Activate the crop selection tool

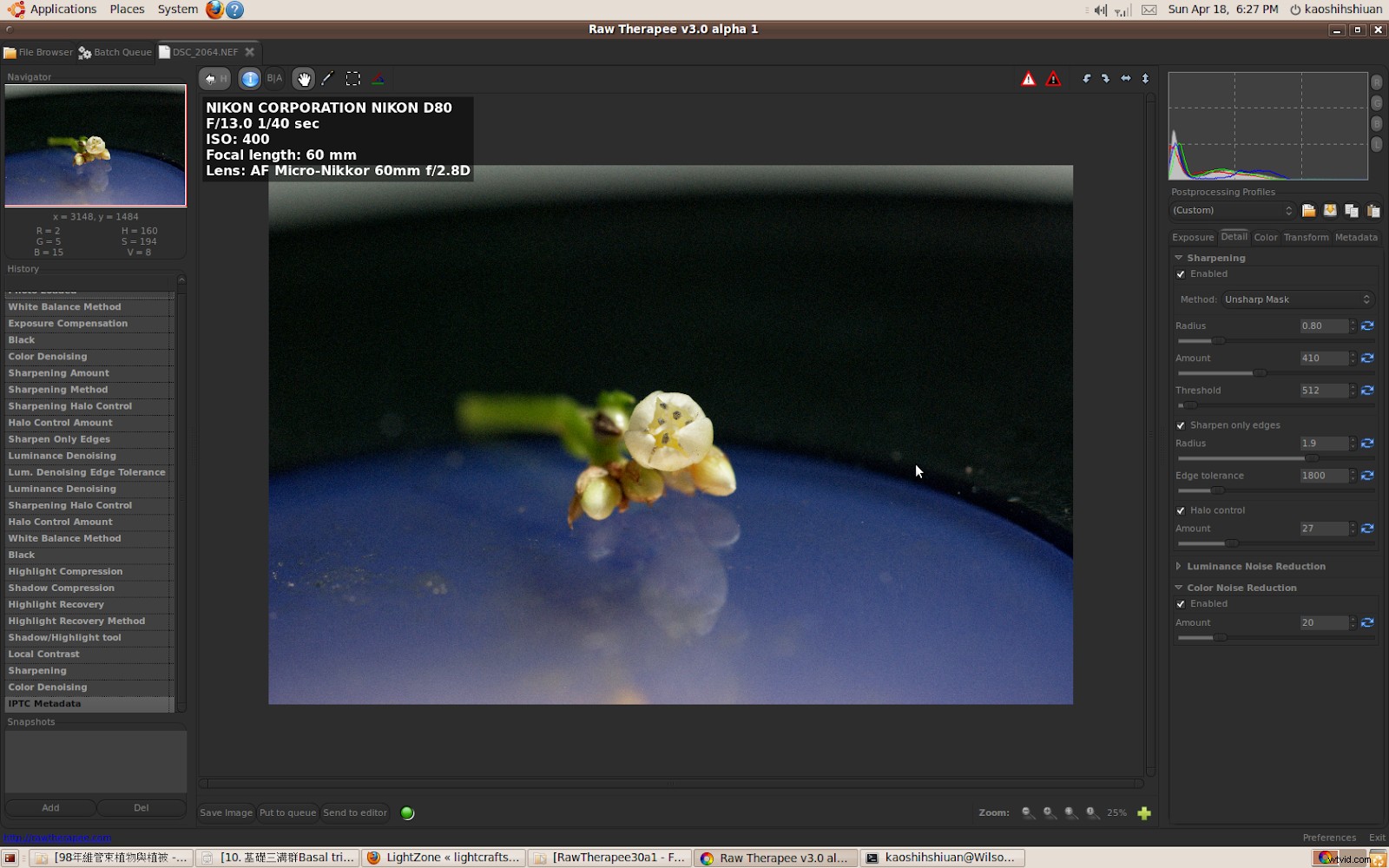click(353, 78)
